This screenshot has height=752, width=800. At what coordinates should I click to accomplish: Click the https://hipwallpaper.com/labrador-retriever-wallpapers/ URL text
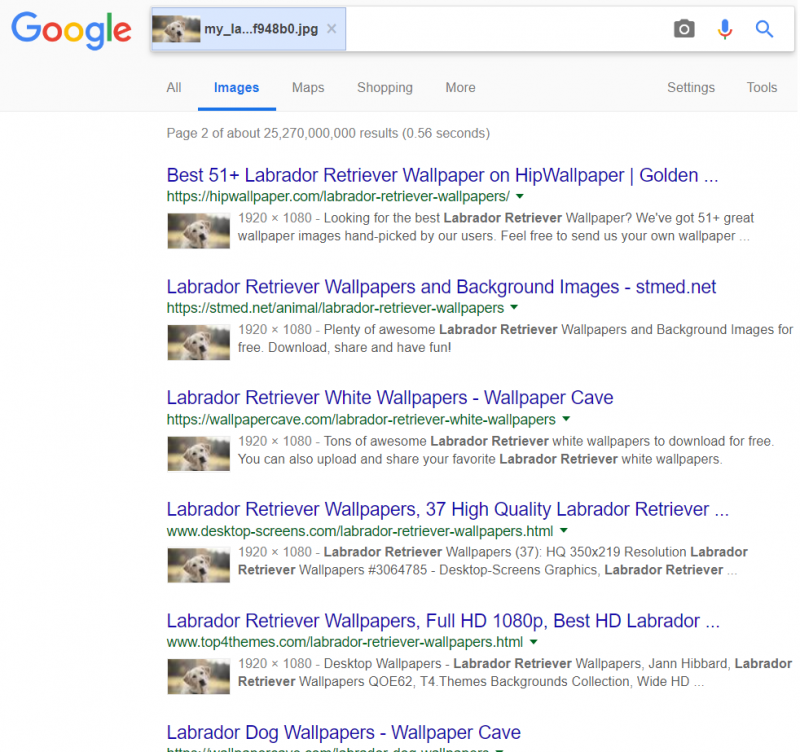click(x=338, y=196)
